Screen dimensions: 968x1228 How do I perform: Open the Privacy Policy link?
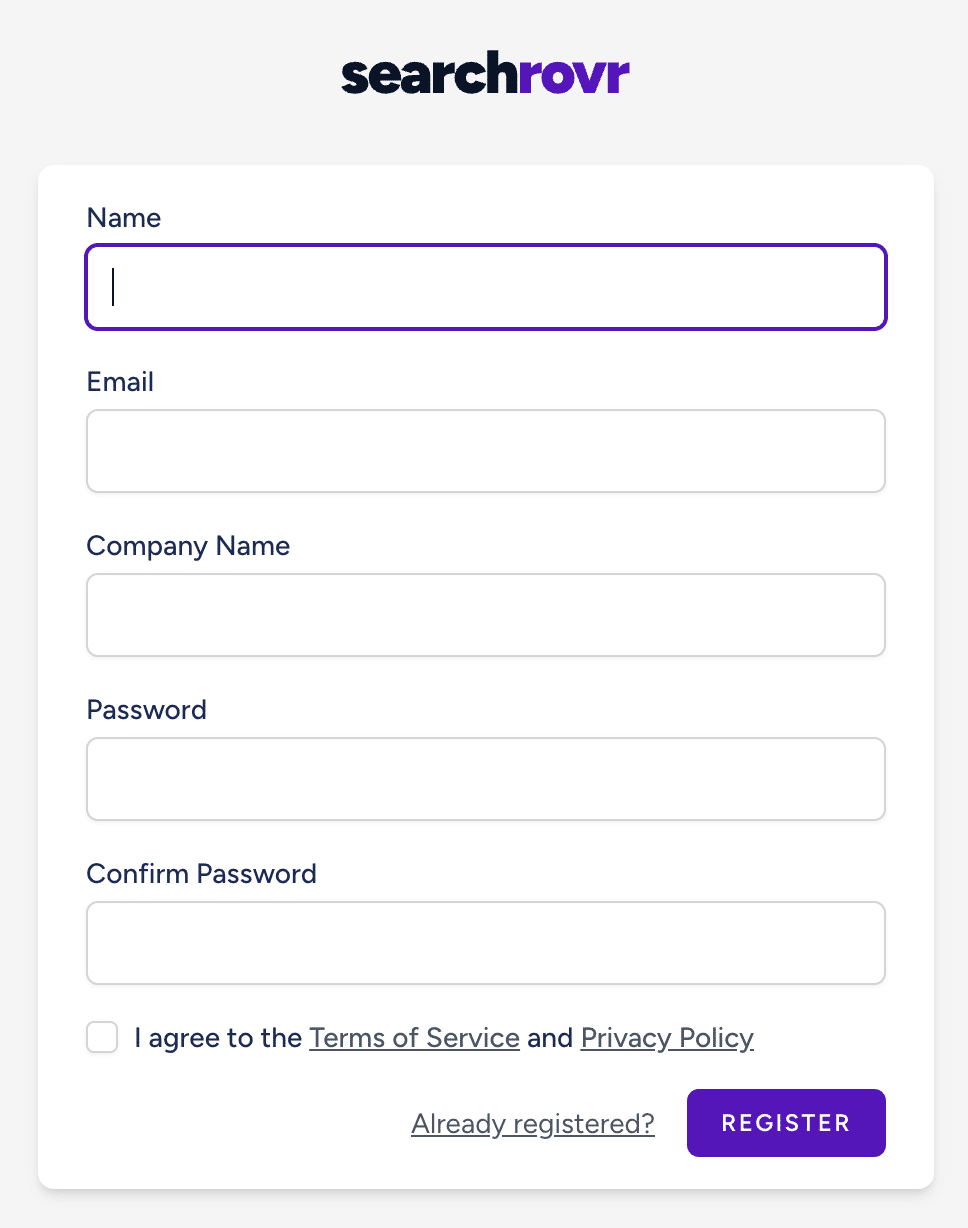click(x=667, y=1038)
